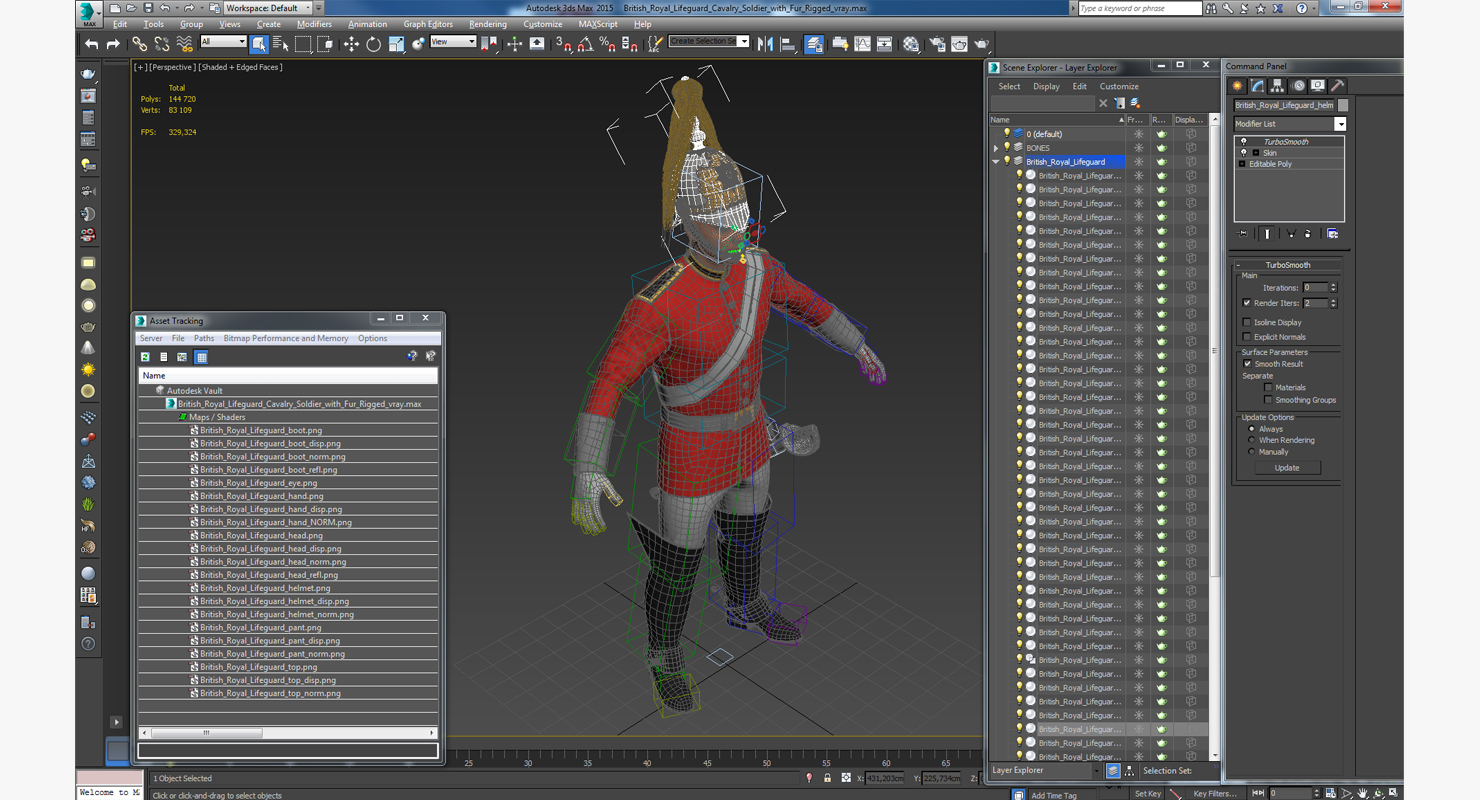Click the Redo arrow in main toolbar
1480x800 pixels.
coord(113,44)
